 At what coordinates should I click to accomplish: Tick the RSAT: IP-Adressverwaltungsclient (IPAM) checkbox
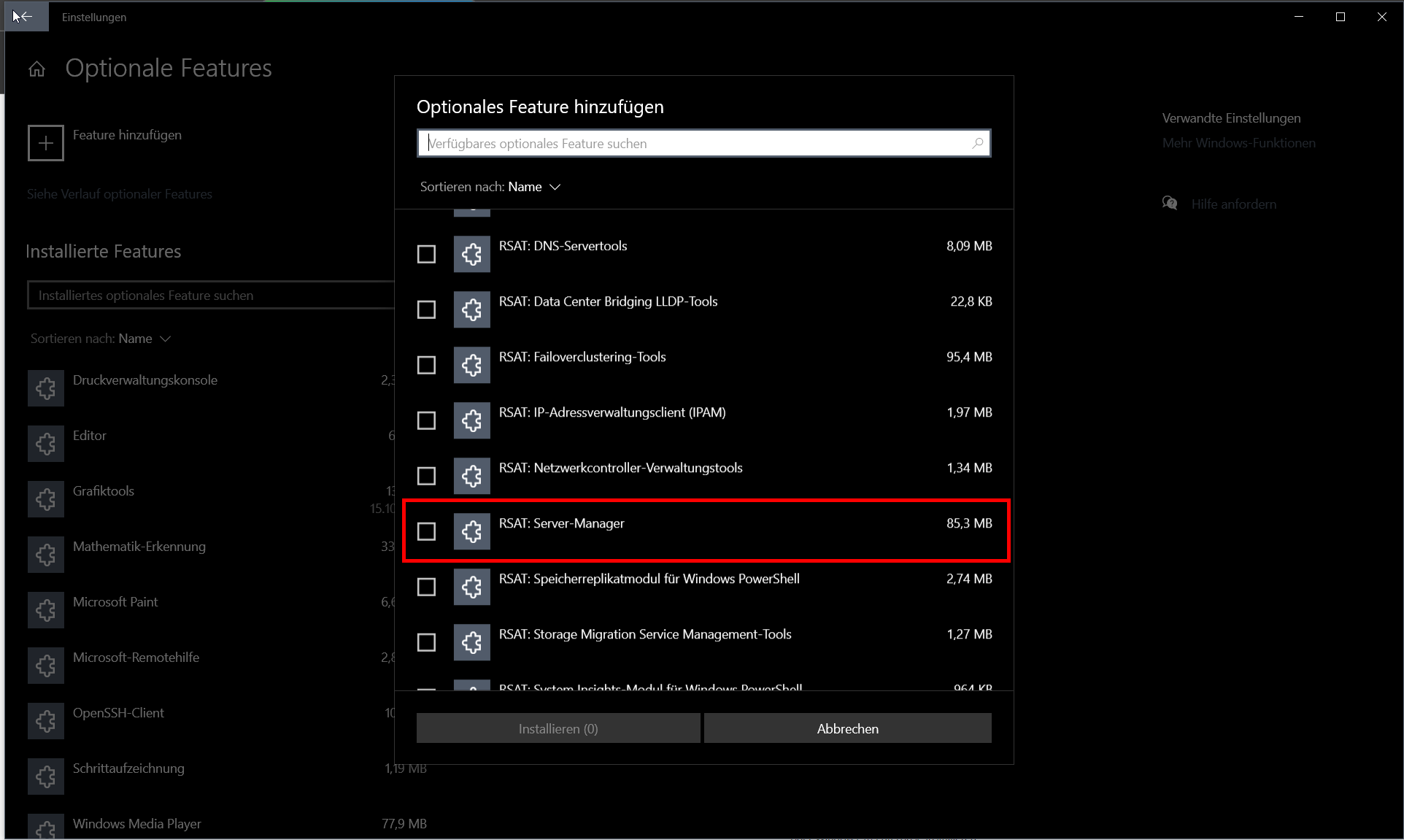pos(426,420)
